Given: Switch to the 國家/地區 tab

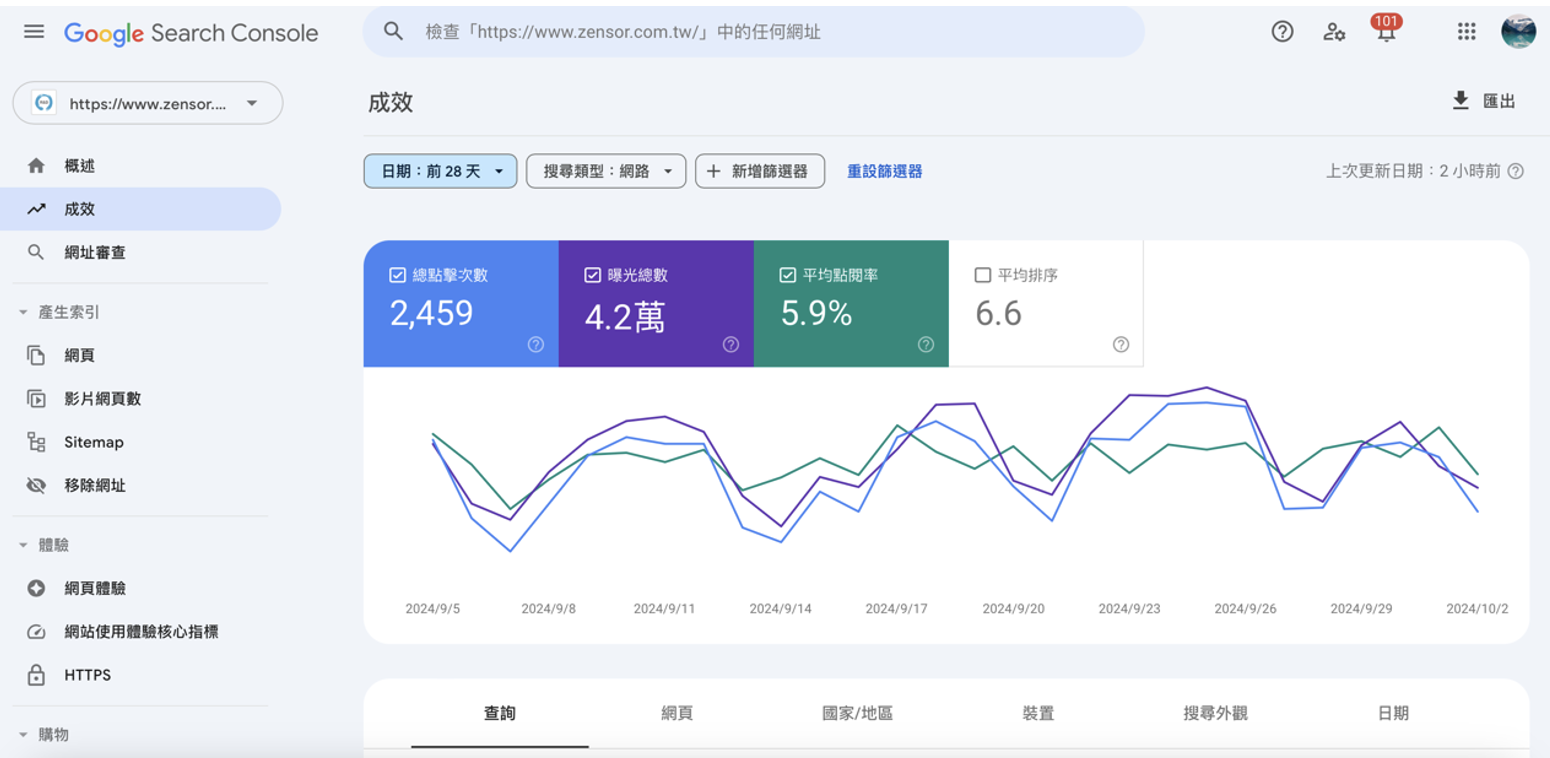Looking at the screenshot, I should (857, 713).
